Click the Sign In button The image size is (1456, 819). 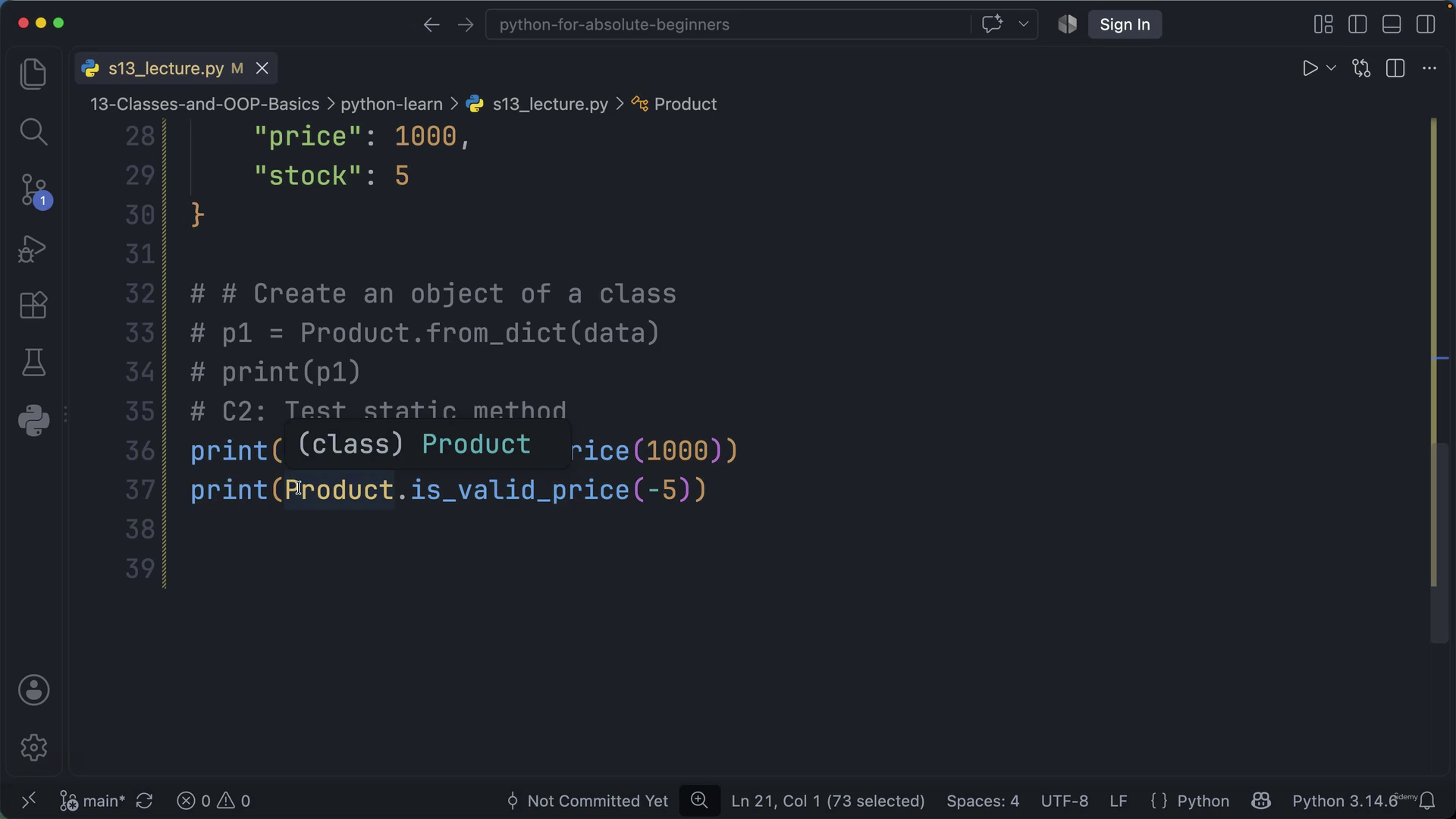[x=1125, y=24]
